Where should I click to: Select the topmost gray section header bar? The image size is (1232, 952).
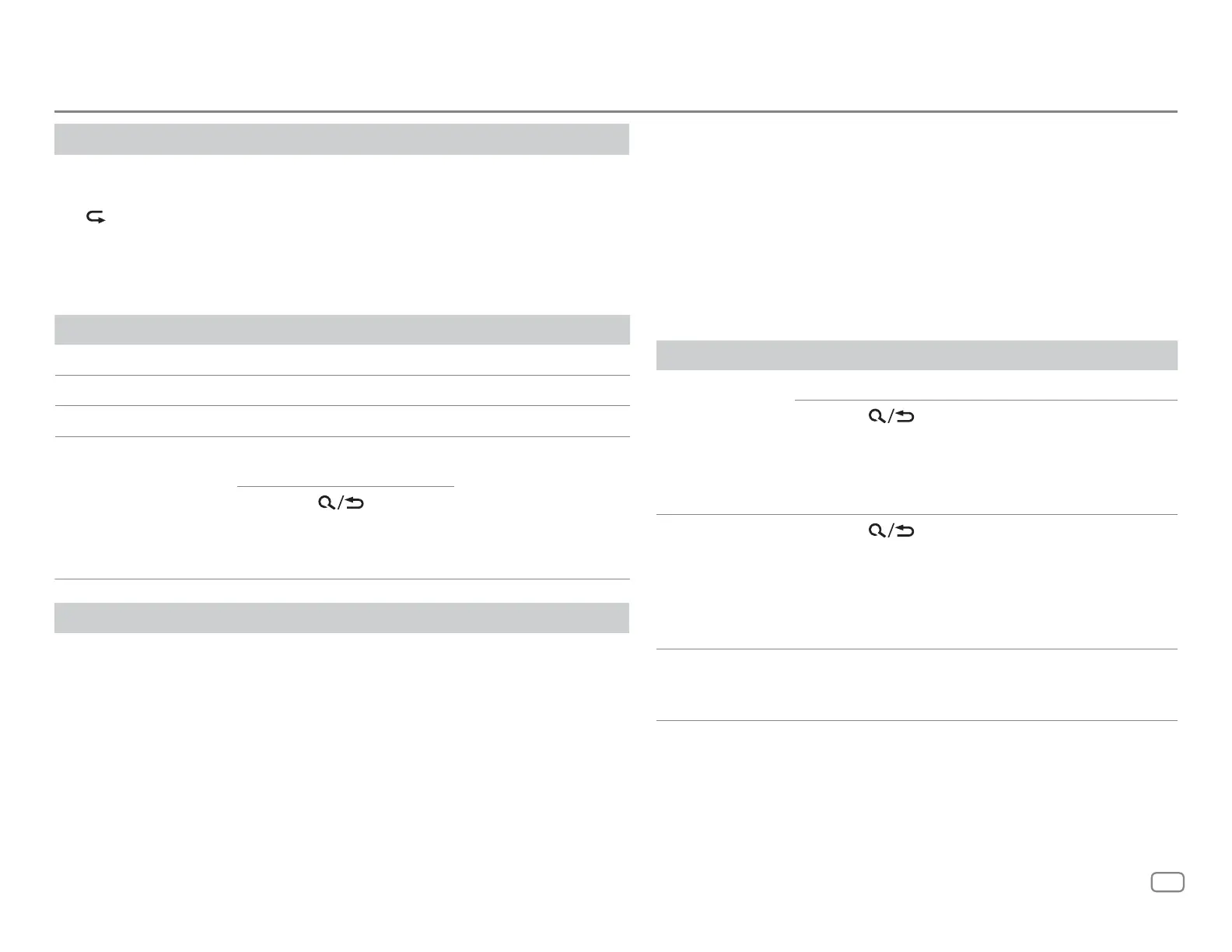click(341, 139)
